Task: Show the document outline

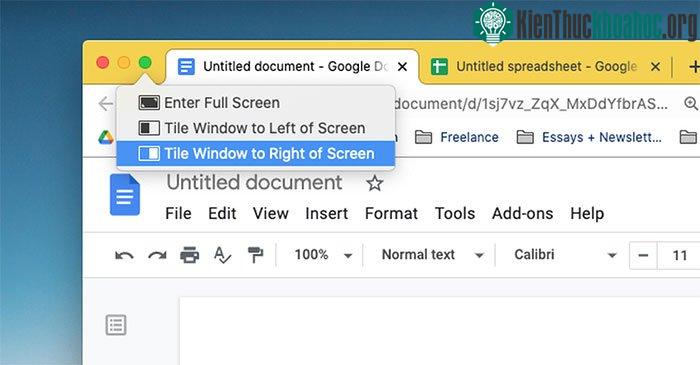Action: click(x=116, y=325)
